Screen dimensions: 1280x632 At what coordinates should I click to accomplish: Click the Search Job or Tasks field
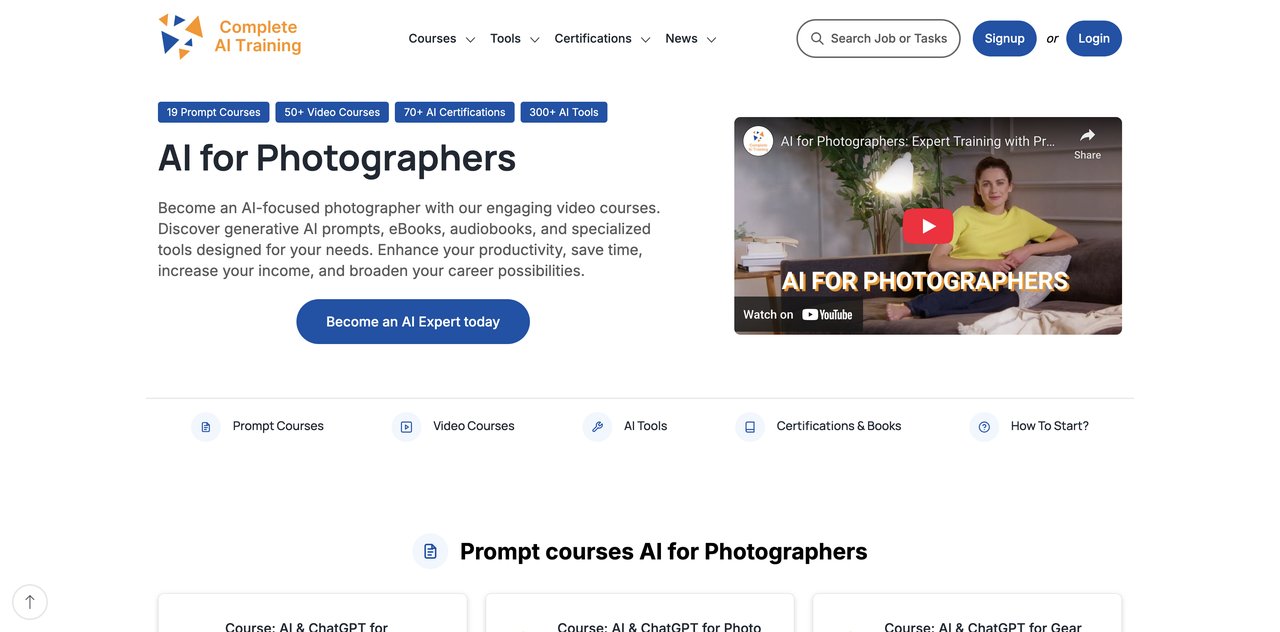878,39
